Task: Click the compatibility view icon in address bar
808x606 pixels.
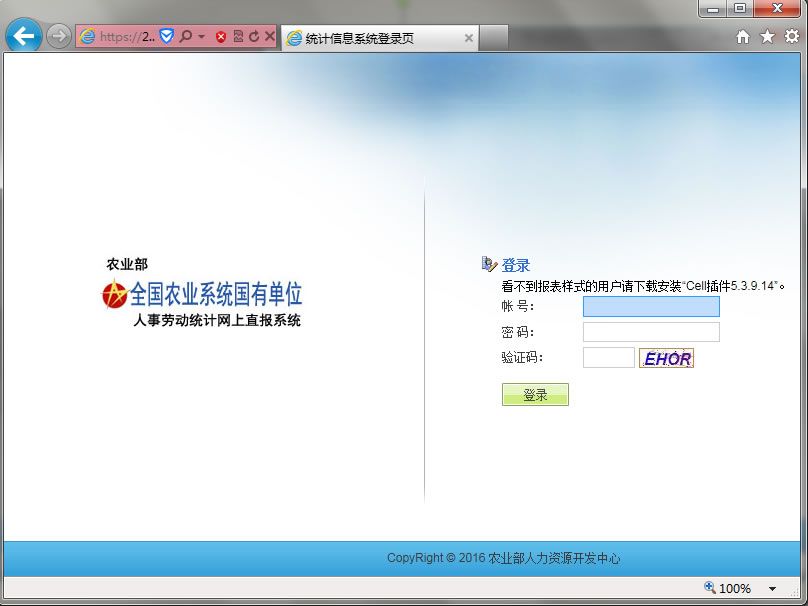Action: [238, 37]
